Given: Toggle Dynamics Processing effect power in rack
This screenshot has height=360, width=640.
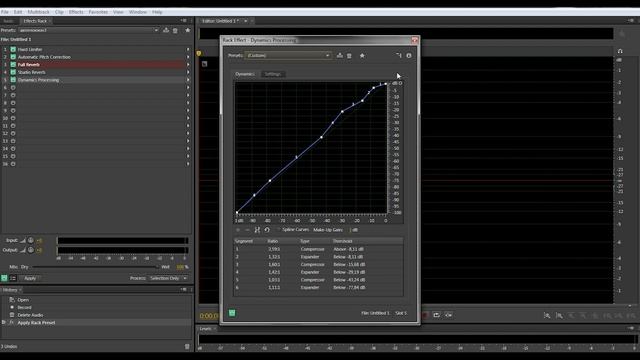Looking at the screenshot, I should point(13,80).
